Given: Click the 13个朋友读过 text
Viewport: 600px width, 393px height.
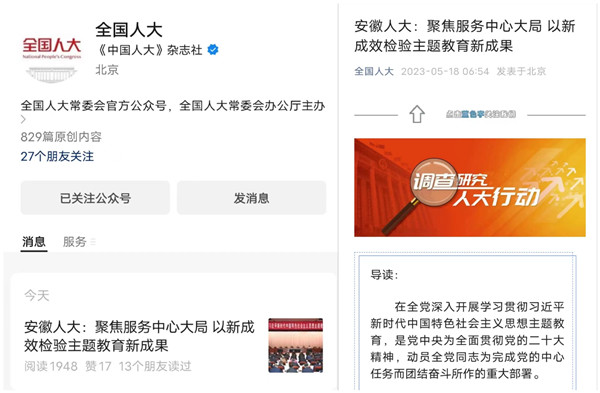Looking at the screenshot, I should 155,366.
